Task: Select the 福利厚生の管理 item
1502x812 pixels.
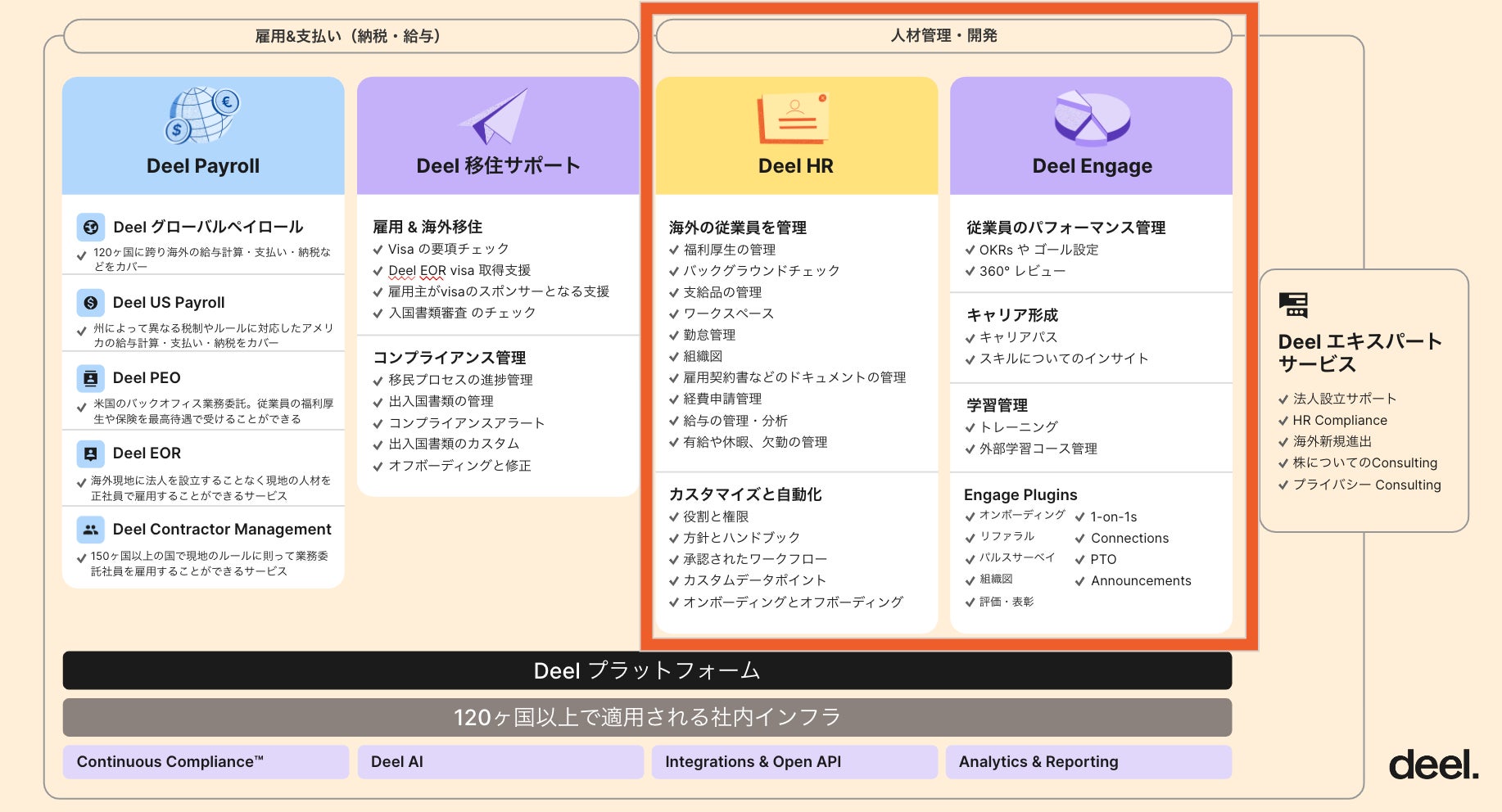Action: coord(730,250)
